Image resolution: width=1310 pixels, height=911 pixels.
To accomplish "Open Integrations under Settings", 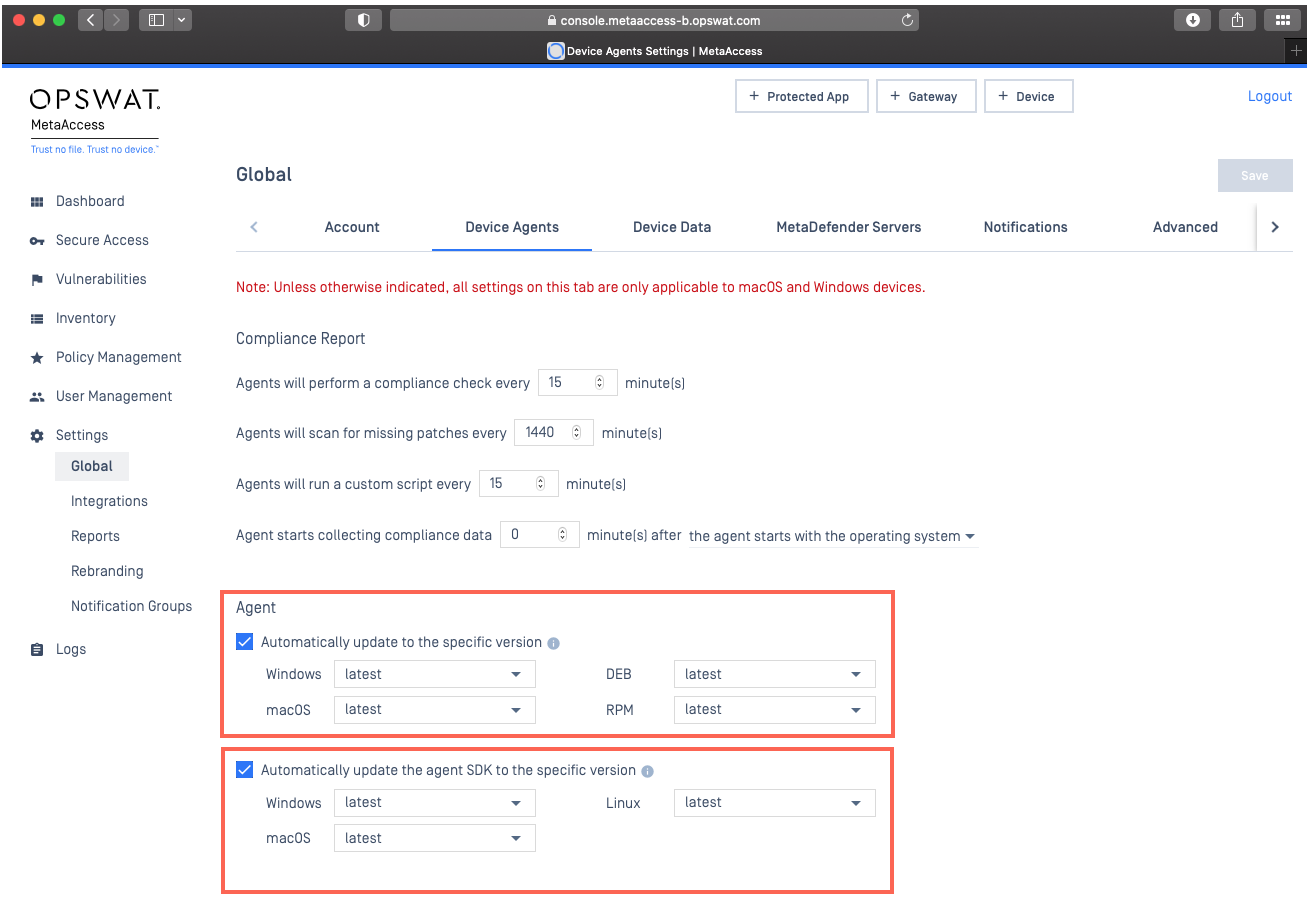I will click(109, 501).
